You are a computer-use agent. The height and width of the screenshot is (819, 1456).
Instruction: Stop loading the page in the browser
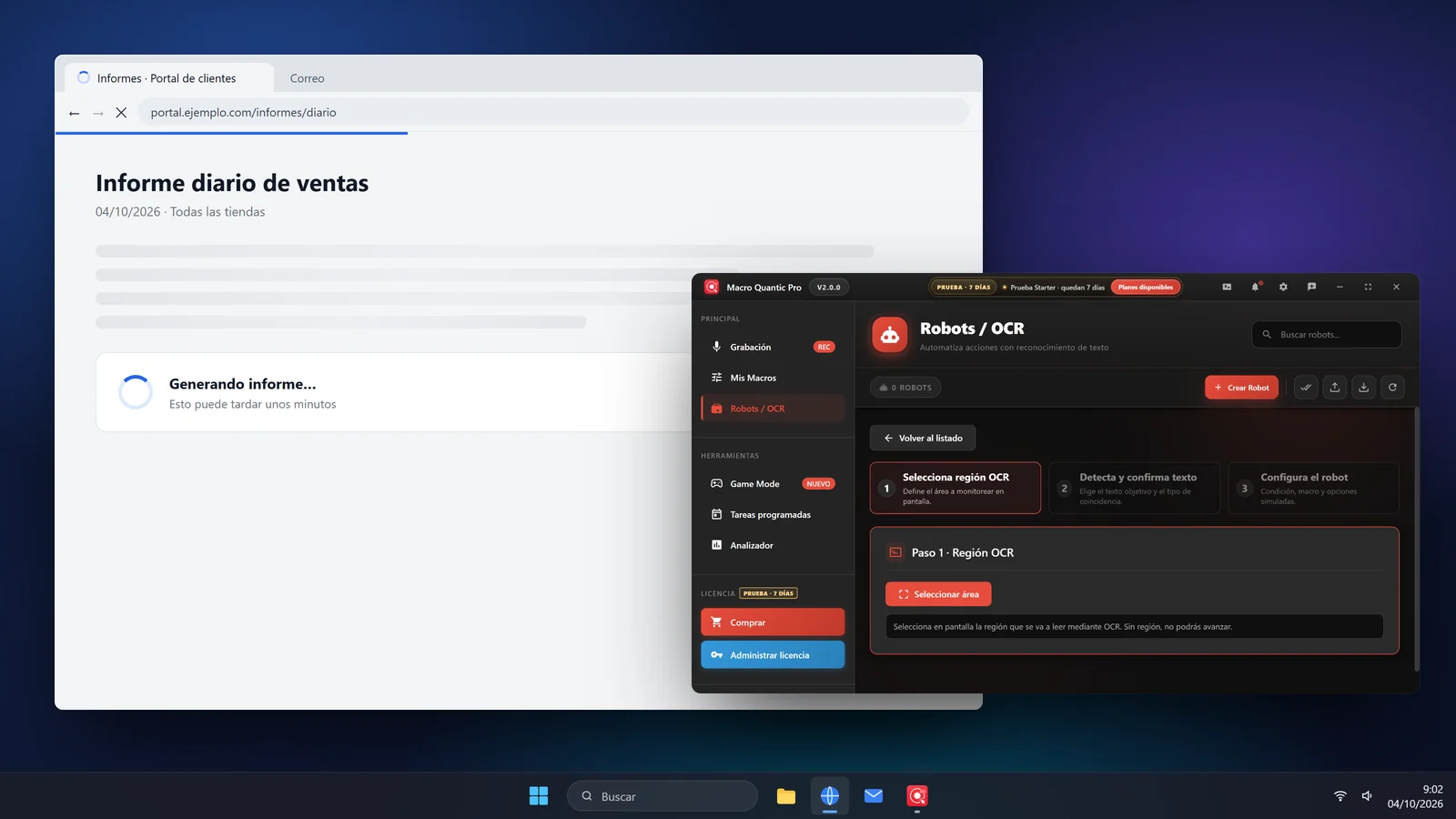(121, 113)
